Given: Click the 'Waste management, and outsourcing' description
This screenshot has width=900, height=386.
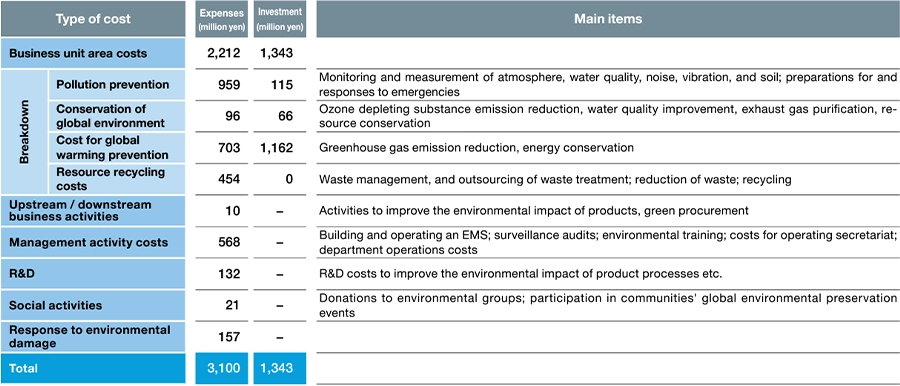Looking at the screenshot, I should coord(555,179).
